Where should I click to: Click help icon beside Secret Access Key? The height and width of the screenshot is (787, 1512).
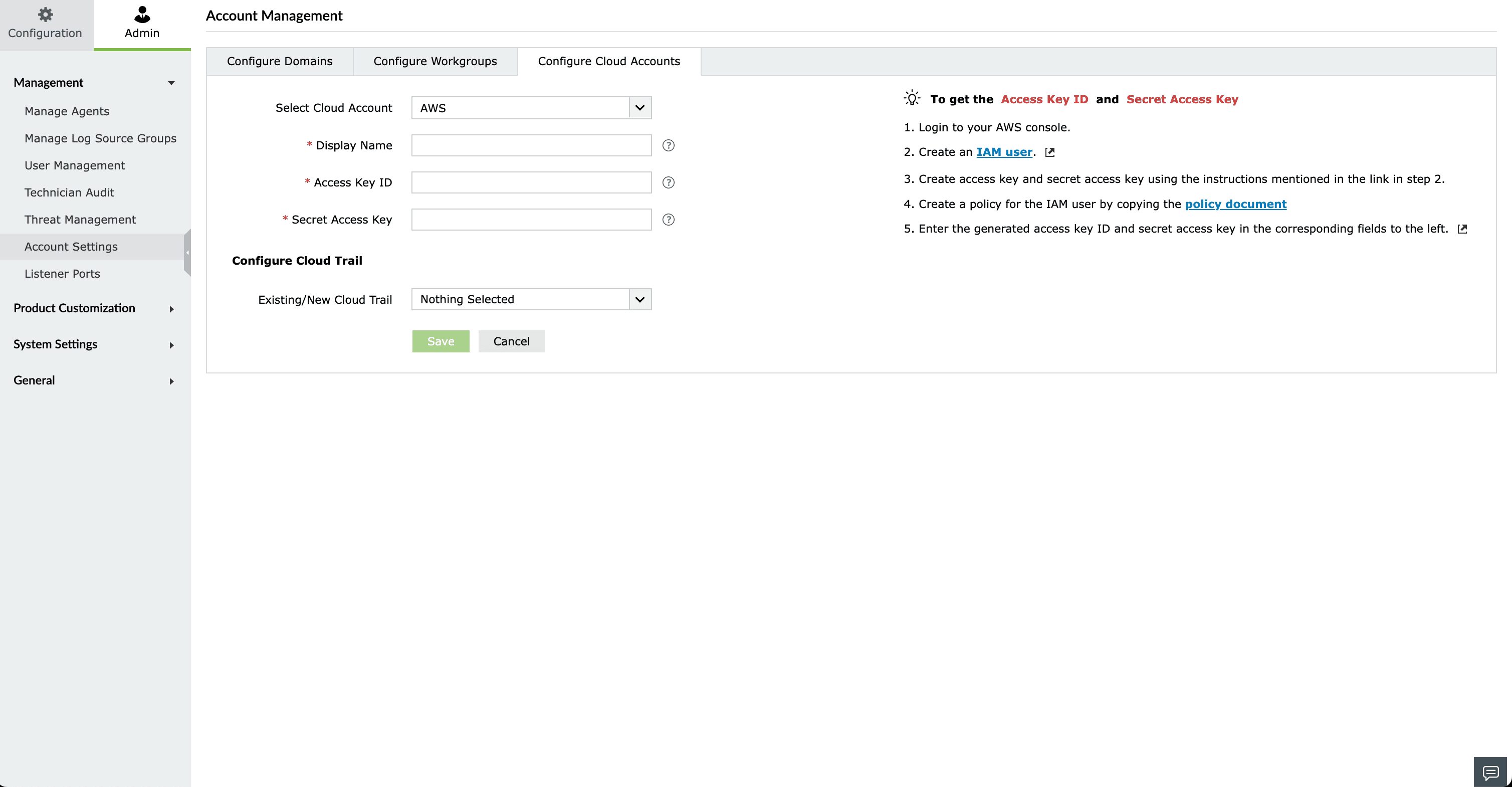668,220
